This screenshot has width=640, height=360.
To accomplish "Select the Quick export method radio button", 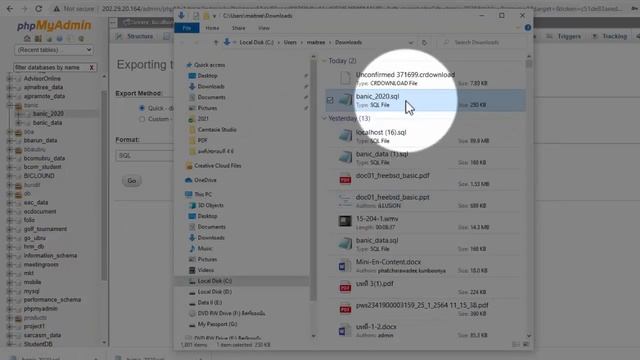I will (x=142, y=108).
